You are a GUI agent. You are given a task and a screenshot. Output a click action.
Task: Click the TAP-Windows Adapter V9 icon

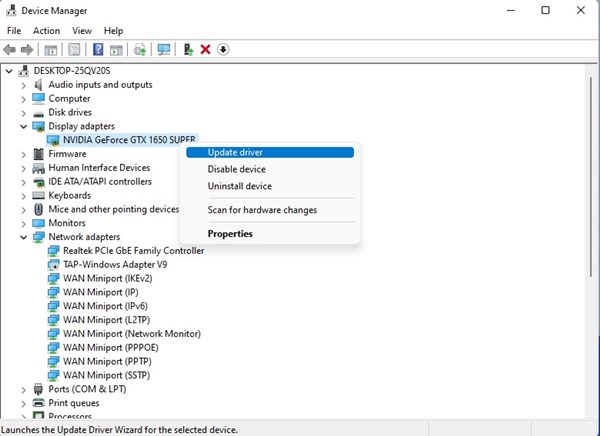tap(53, 265)
